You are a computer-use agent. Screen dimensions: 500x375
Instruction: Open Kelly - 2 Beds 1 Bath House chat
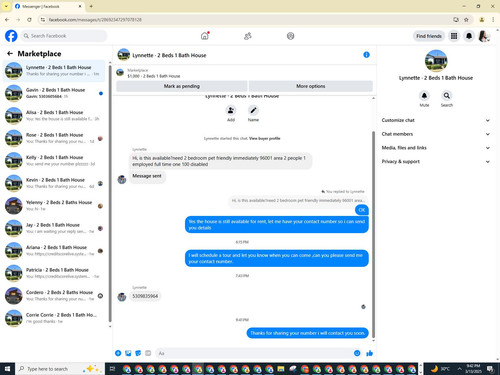pos(54,161)
